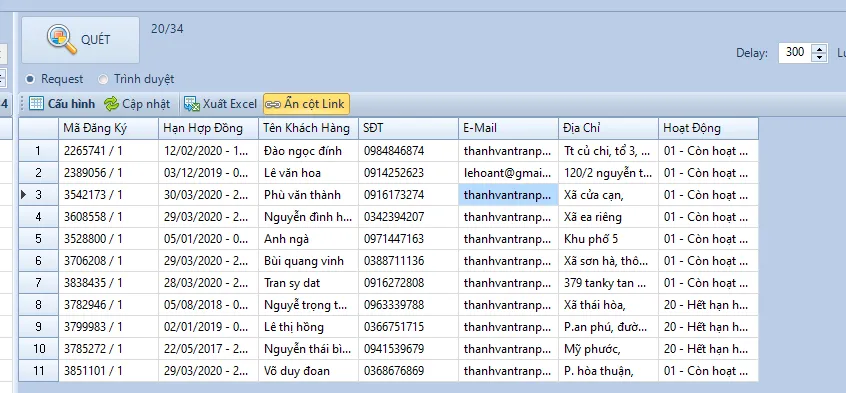Sort by Hạn Hợp Đồng column header

pos(209,128)
